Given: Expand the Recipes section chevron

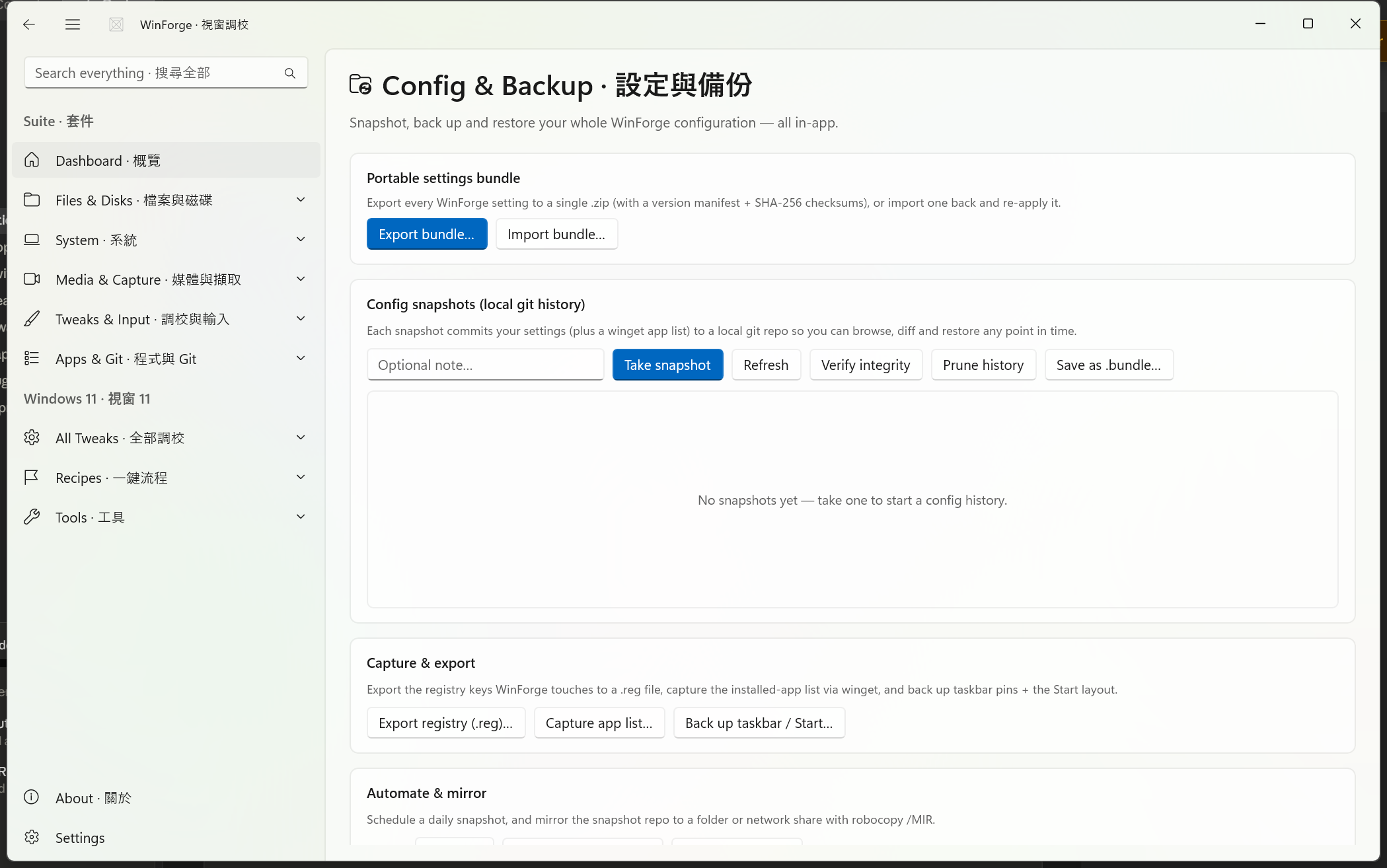Looking at the screenshot, I should coord(301,477).
